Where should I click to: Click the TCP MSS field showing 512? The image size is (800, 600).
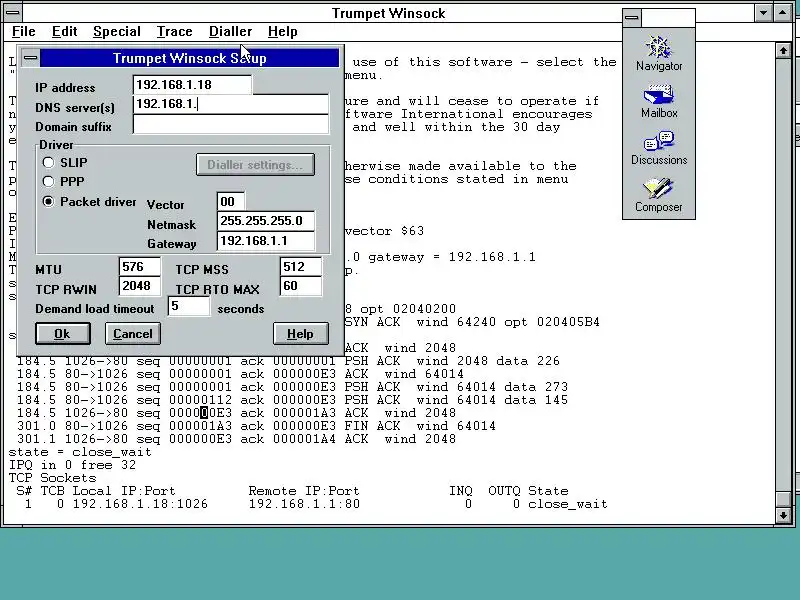(x=301, y=267)
